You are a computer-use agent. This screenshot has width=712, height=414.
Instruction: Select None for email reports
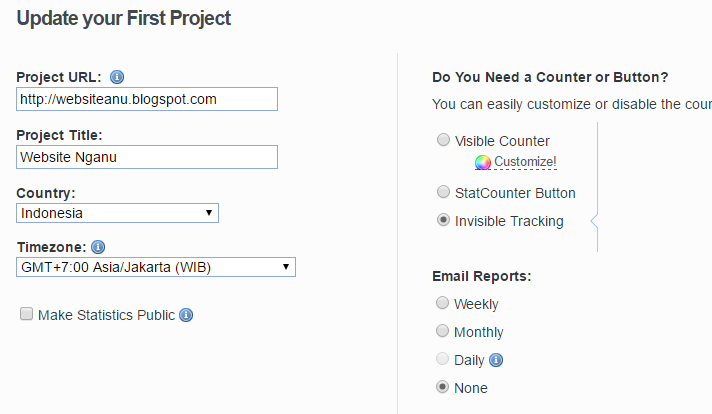coord(443,387)
